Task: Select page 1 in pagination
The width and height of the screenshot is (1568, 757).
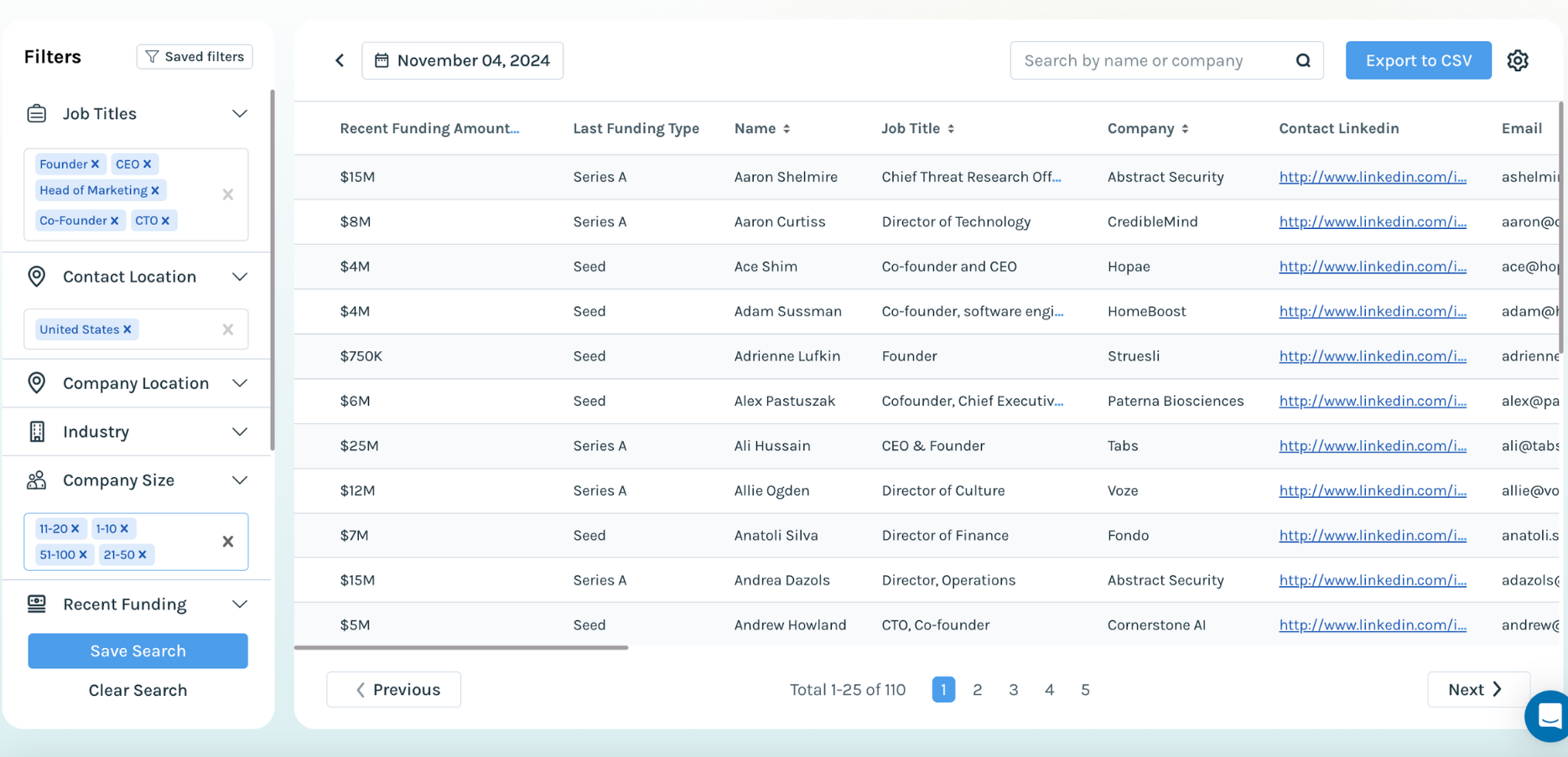Action: [x=943, y=690]
